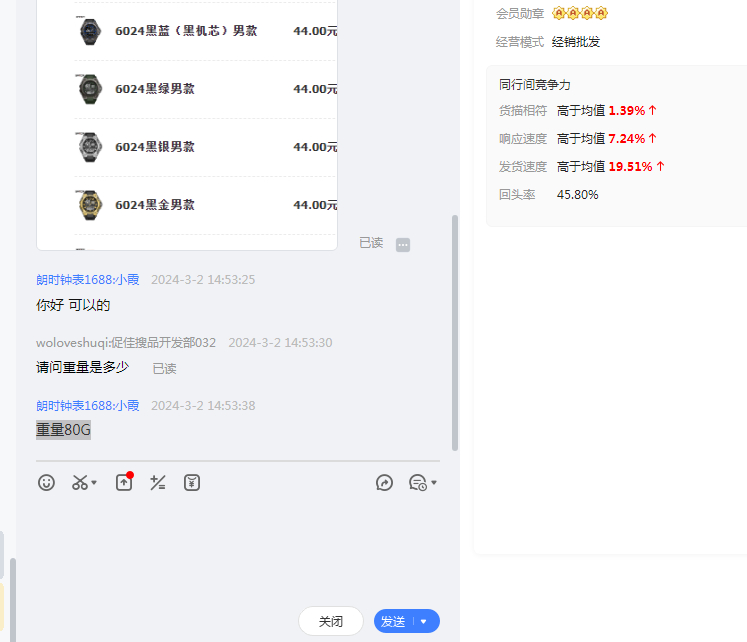Expand the chat history dropdown arrow
Viewport: 747px width, 642px height.
pyautogui.click(x=434, y=483)
